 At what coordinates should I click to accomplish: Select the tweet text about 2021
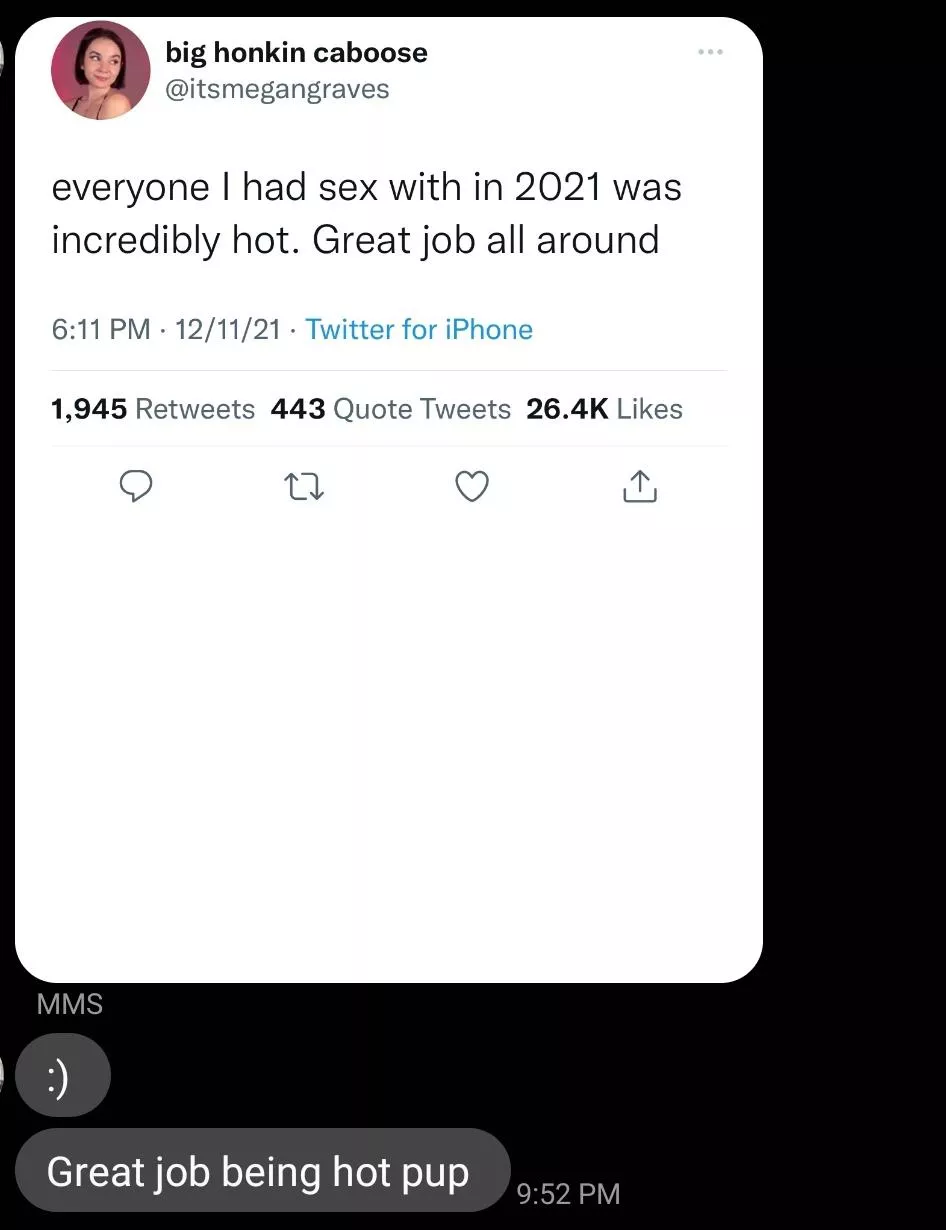tap(366, 214)
